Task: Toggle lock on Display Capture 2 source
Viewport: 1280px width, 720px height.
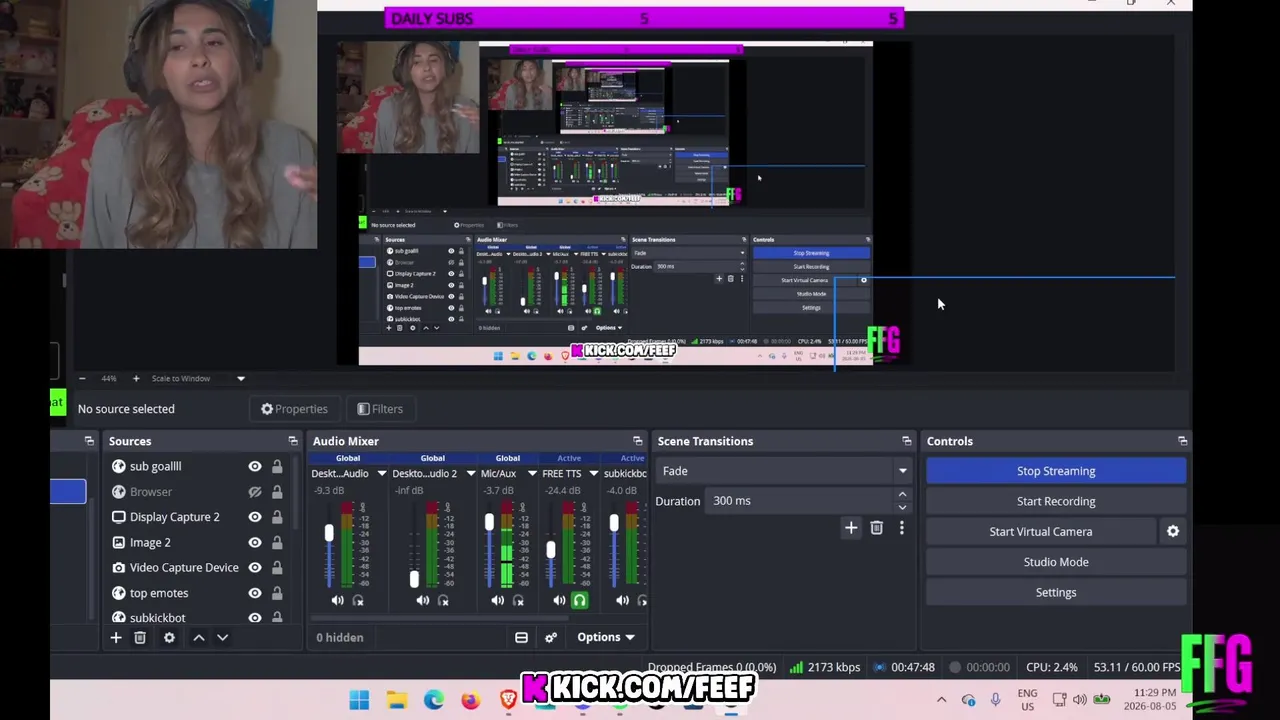Action: point(277,517)
